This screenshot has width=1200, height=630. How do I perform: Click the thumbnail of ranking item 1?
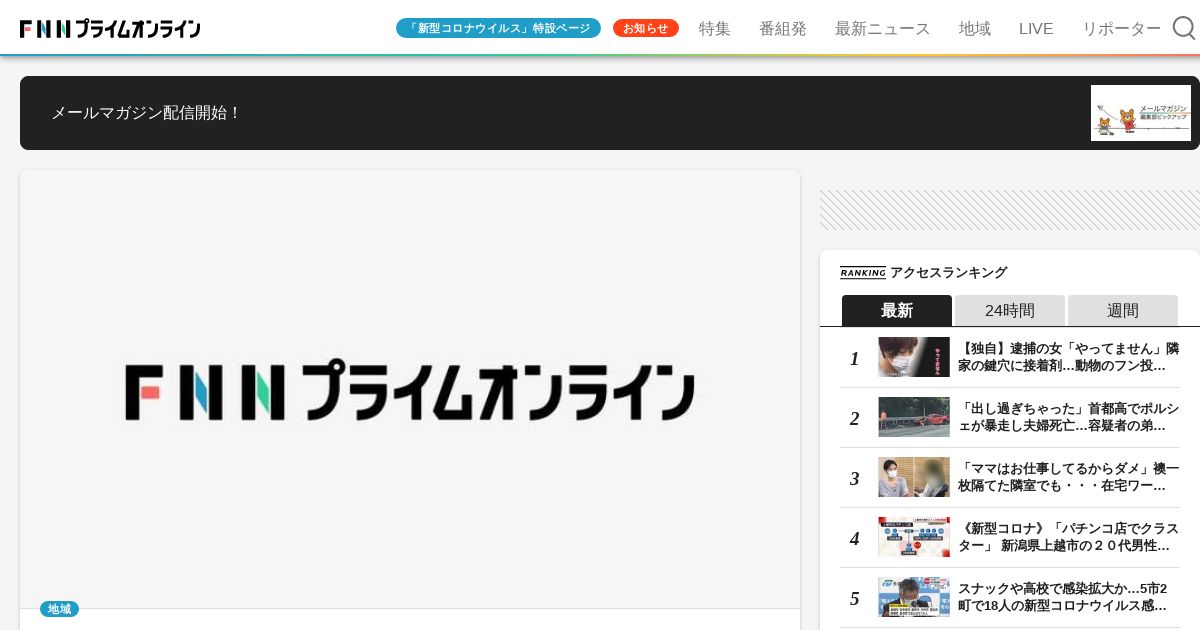tap(914, 357)
